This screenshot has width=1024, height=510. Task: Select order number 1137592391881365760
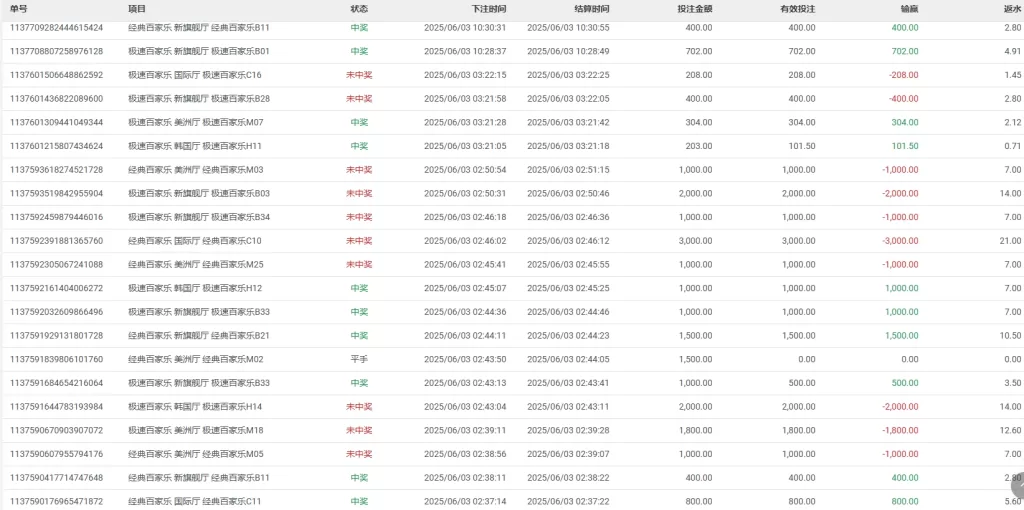(56, 241)
